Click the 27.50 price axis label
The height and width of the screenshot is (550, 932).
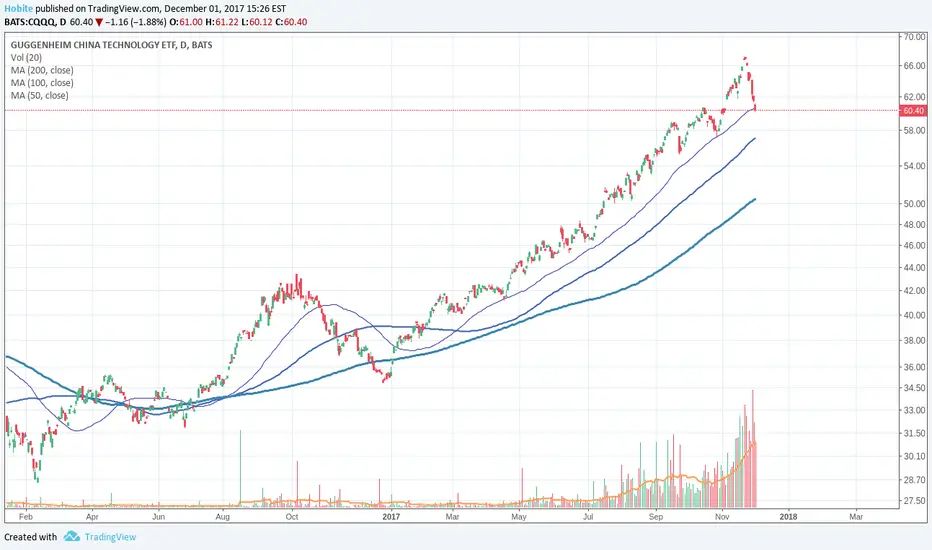tap(914, 501)
